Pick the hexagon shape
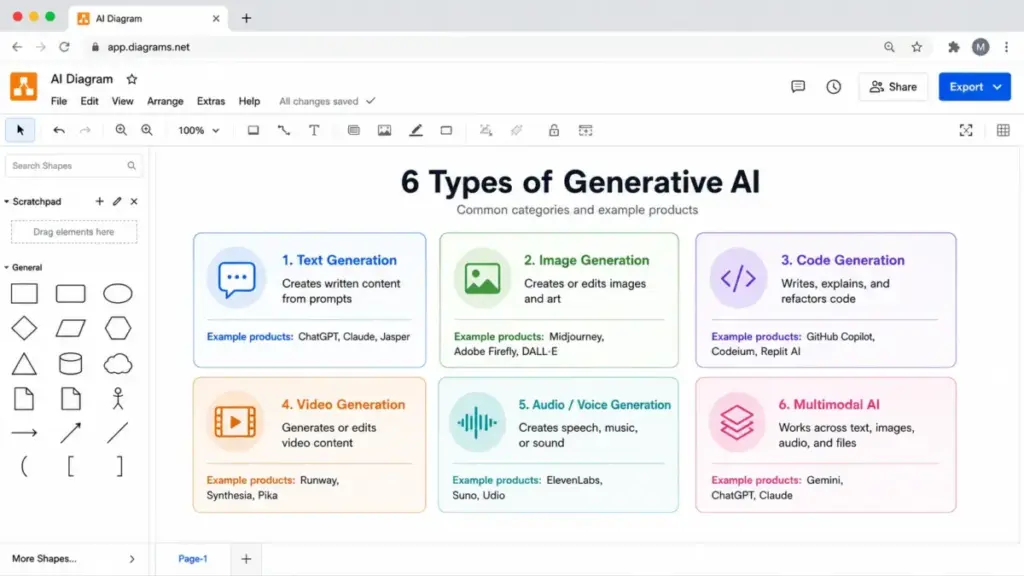Viewport: 1024px width, 576px height. [118, 328]
